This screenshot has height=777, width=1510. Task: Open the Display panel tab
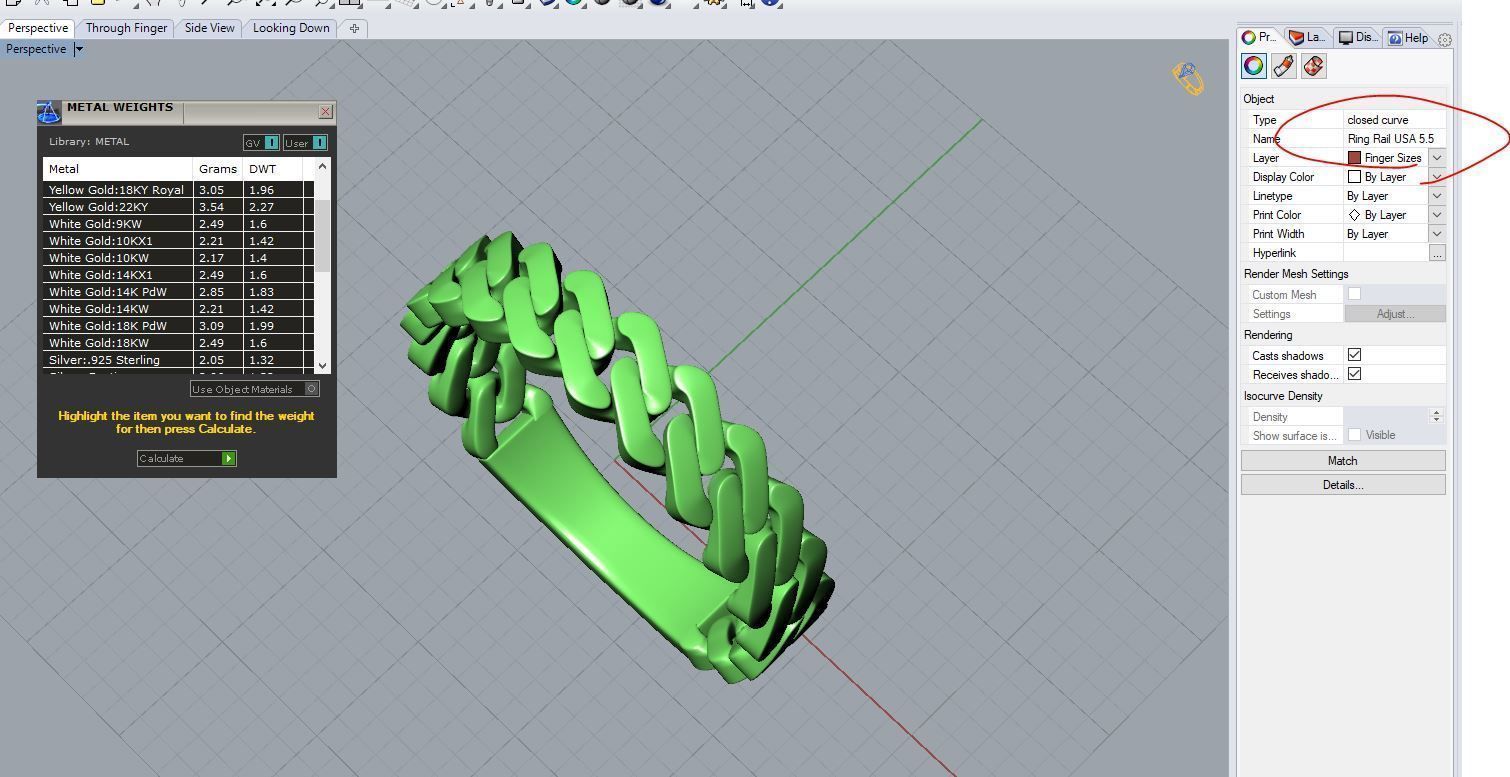pyautogui.click(x=1359, y=37)
